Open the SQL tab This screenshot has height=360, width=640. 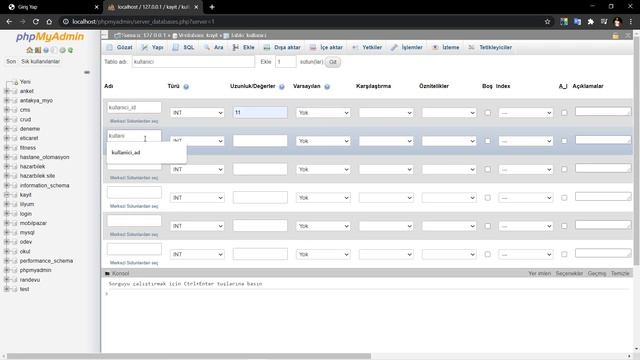pos(184,47)
